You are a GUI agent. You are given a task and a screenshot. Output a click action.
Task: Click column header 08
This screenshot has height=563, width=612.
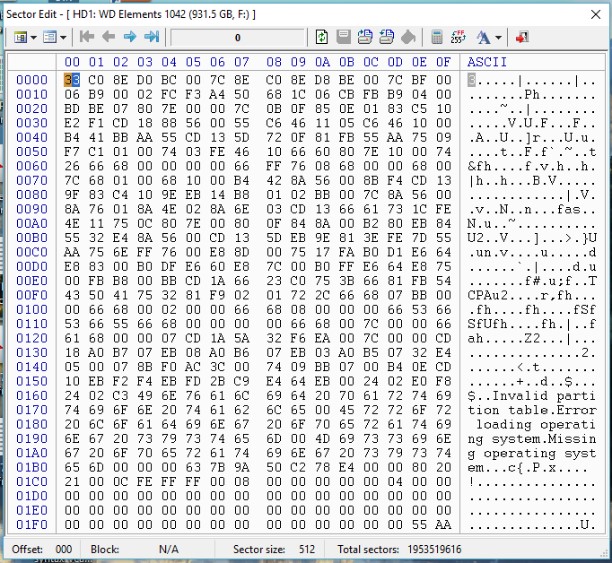click(274, 62)
